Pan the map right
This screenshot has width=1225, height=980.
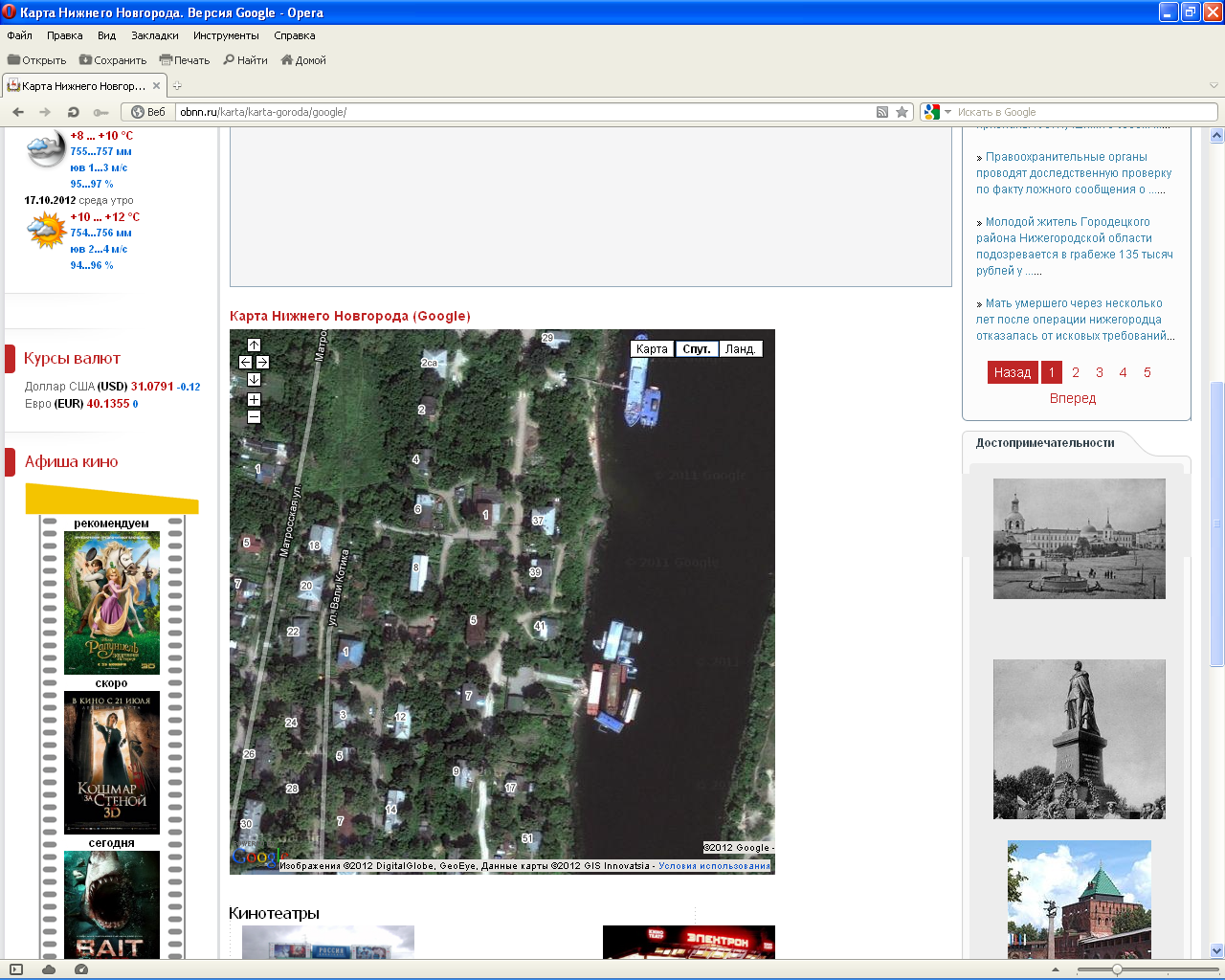262,362
